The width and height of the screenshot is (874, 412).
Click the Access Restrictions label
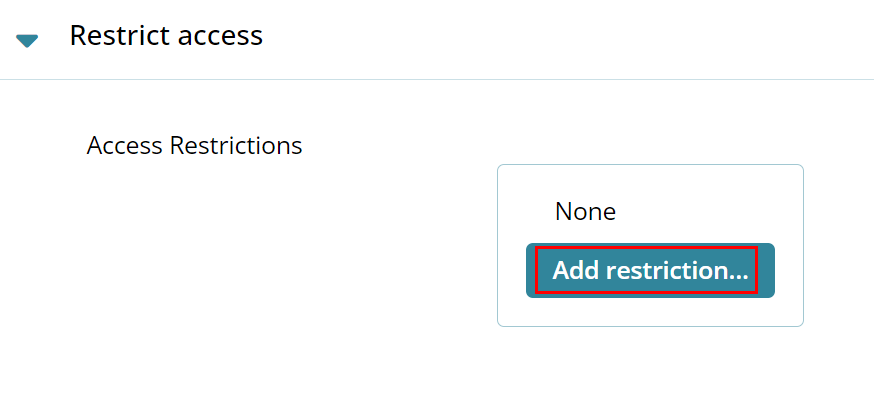[194, 146]
